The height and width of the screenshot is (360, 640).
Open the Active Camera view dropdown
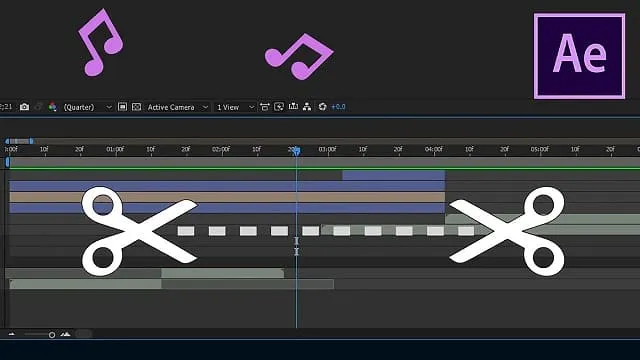178,107
